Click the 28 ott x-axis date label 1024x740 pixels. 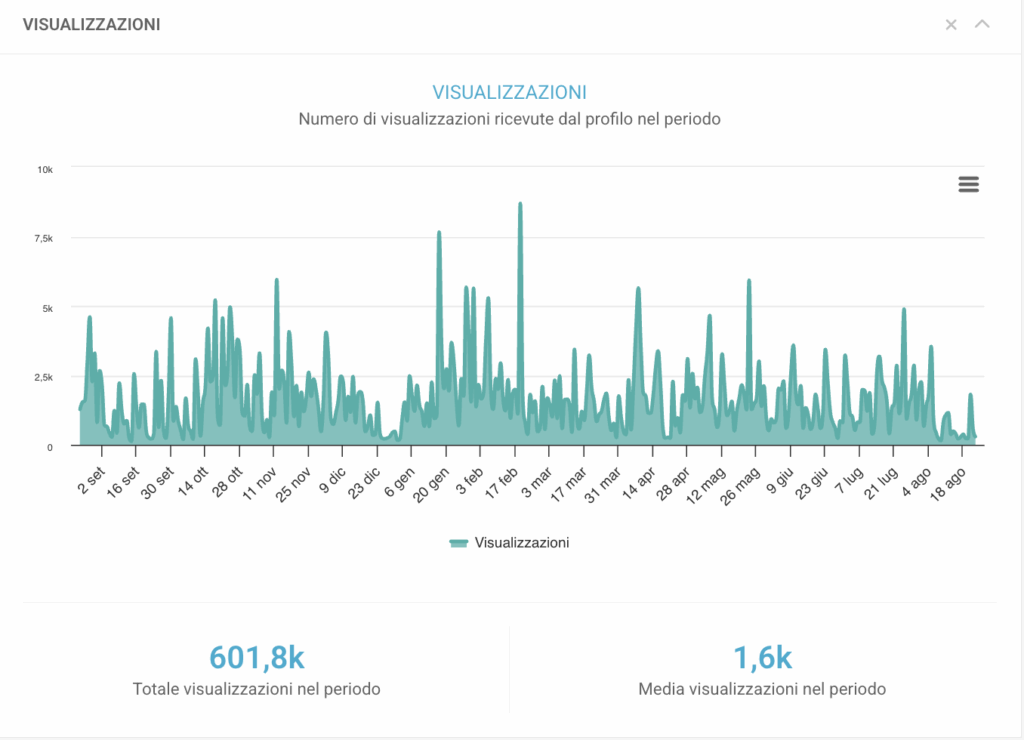coord(227,482)
